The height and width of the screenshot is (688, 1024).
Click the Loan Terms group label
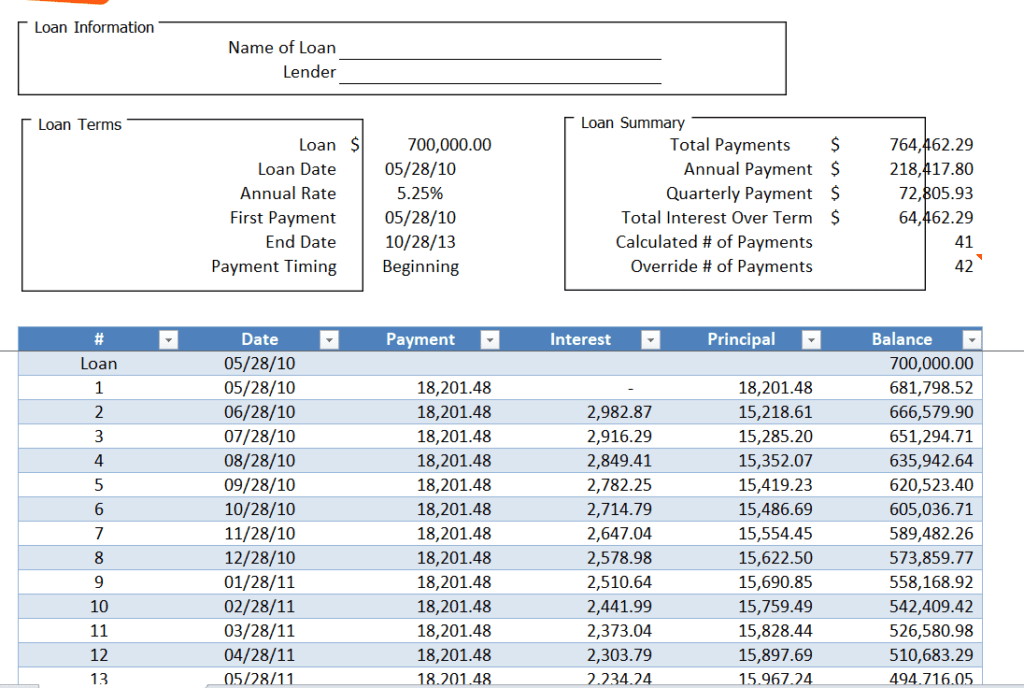[x=80, y=125]
